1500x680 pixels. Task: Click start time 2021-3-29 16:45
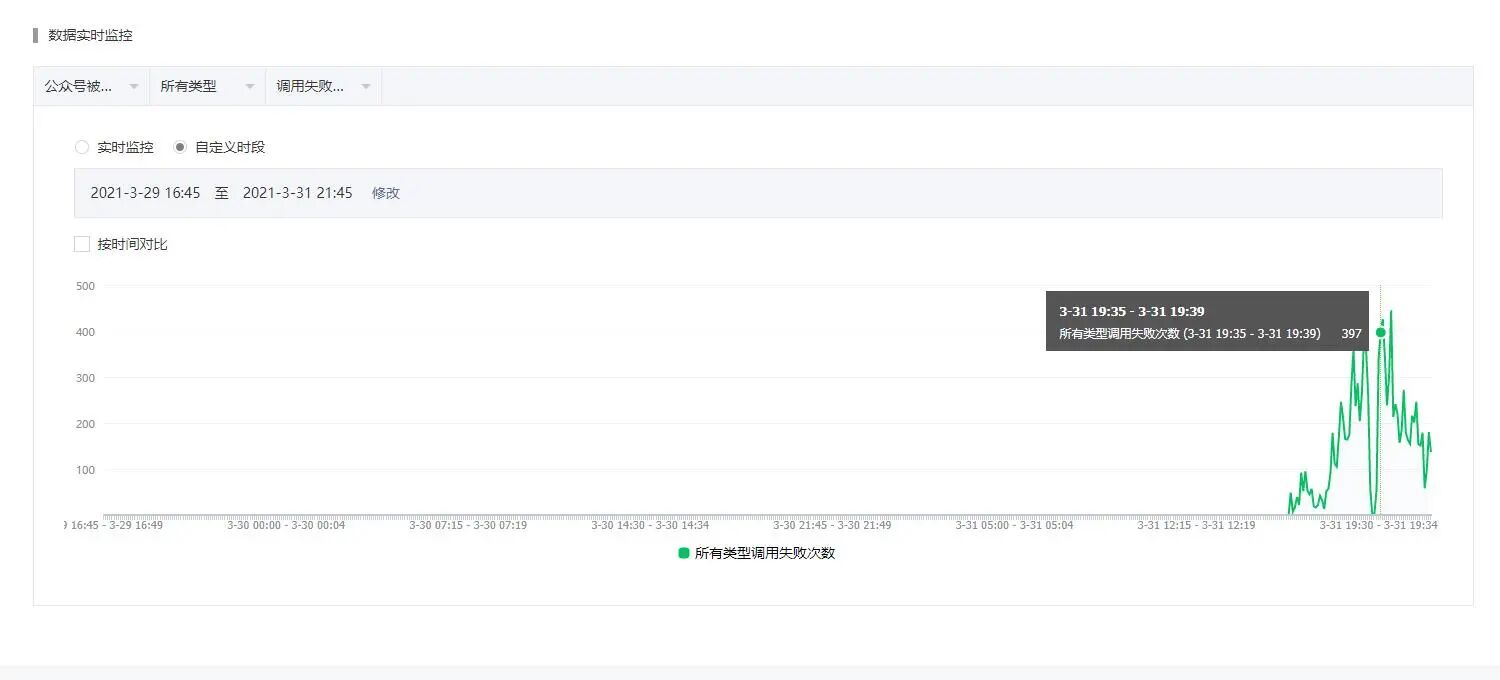[x=145, y=193]
